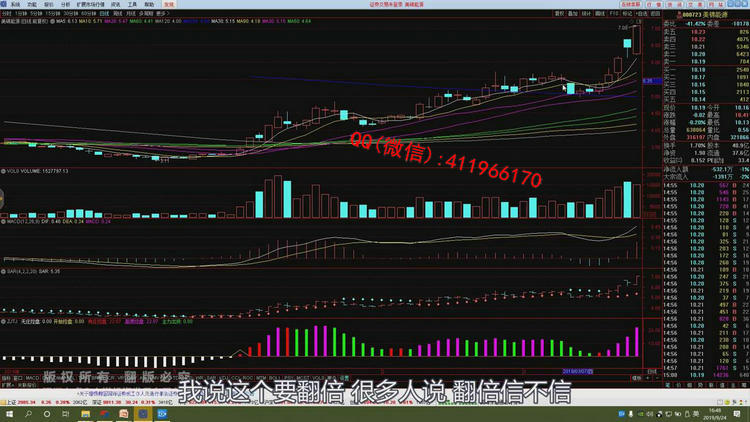Open the F10 company info
Screen dimensions: 750x422
point(614,14)
